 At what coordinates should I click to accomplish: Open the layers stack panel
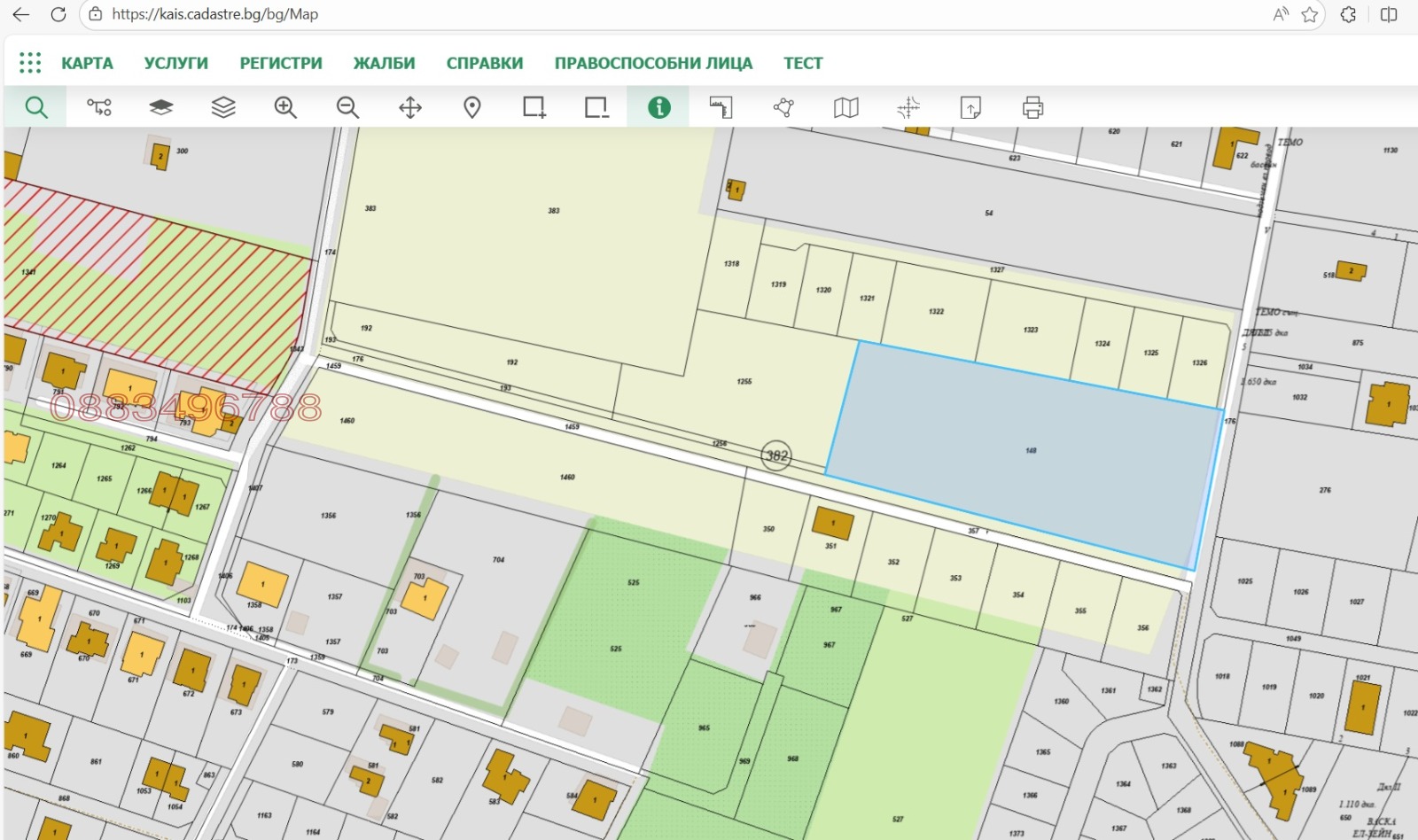(x=223, y=108)
